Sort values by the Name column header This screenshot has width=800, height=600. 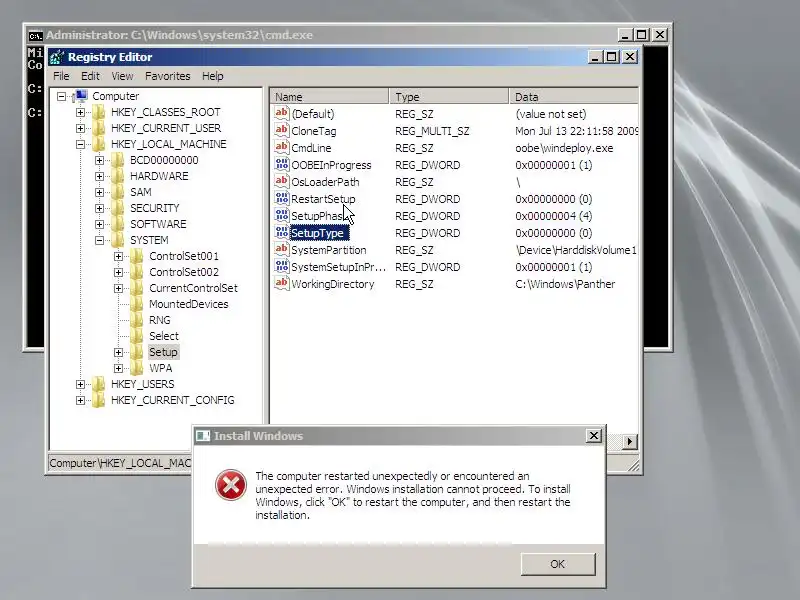tap(330, 96)
